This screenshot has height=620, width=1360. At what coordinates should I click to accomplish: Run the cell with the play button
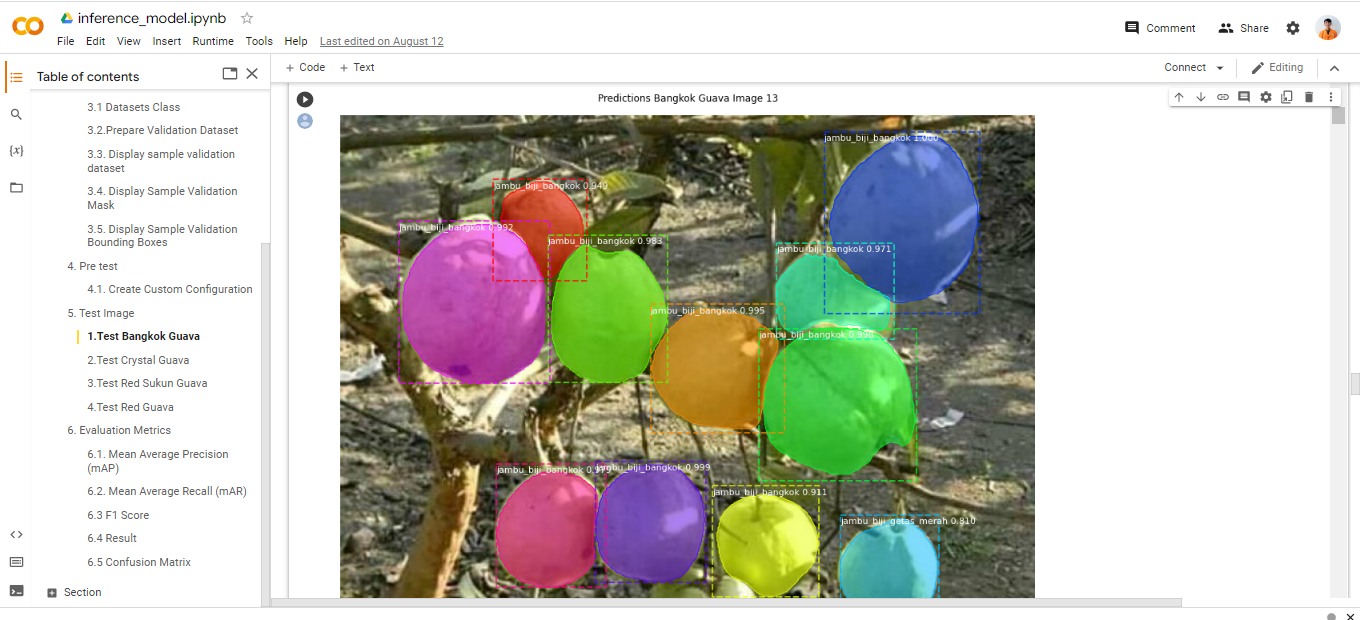pos(305,99)
